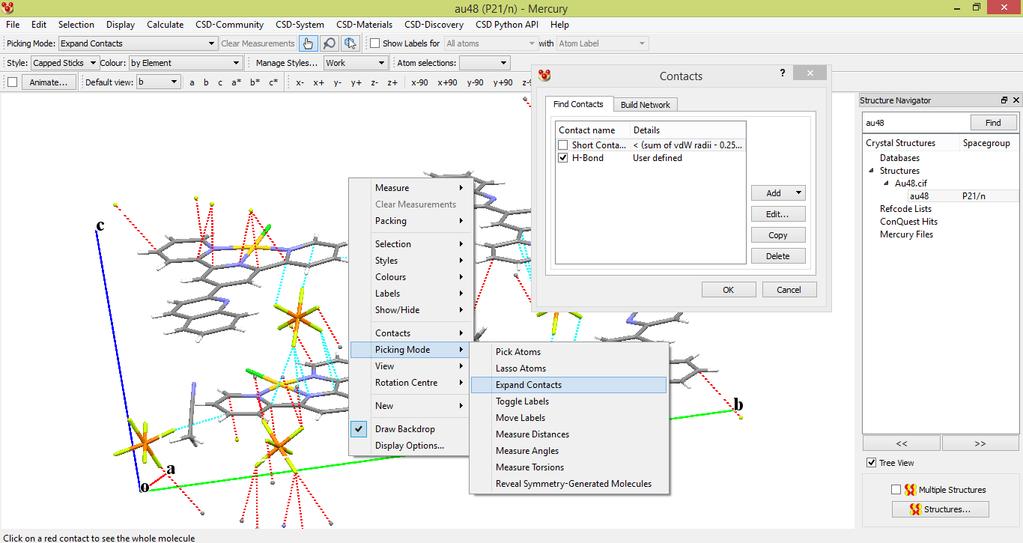View along the a axis
1023x543 pixels.
coord(192,82)
